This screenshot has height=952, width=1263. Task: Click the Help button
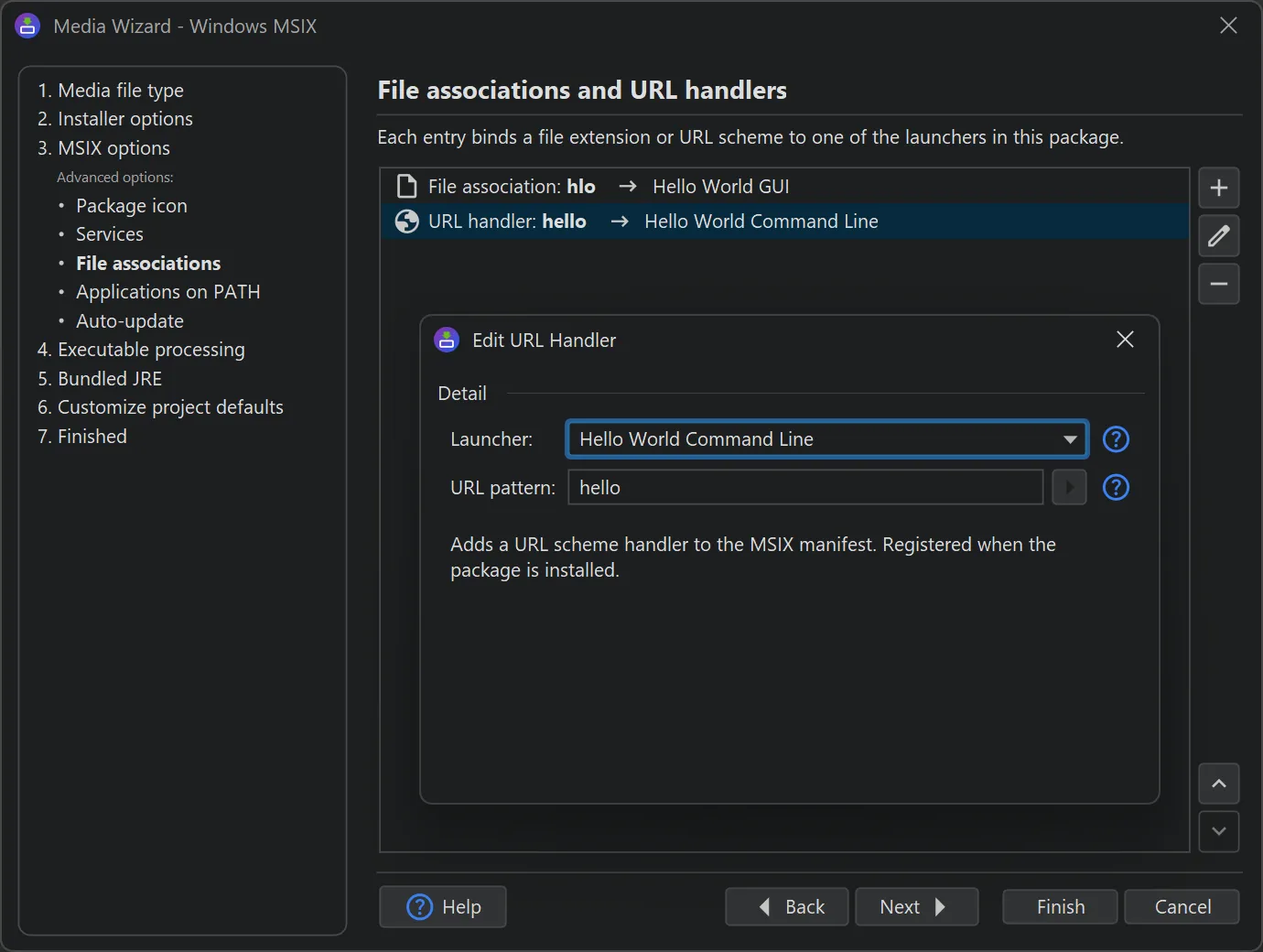443,907
